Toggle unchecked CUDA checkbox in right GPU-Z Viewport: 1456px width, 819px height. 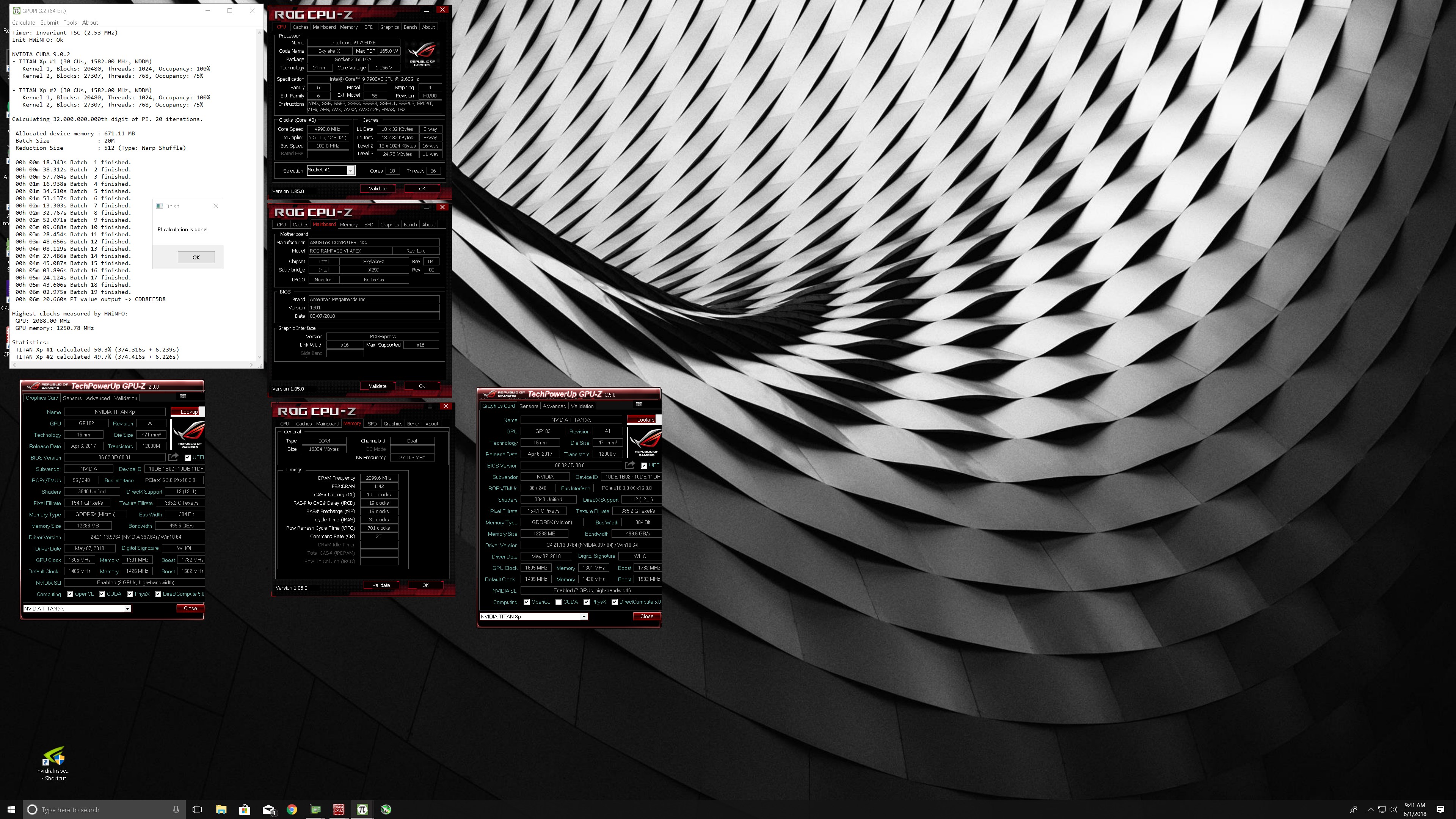coord(559,602)
